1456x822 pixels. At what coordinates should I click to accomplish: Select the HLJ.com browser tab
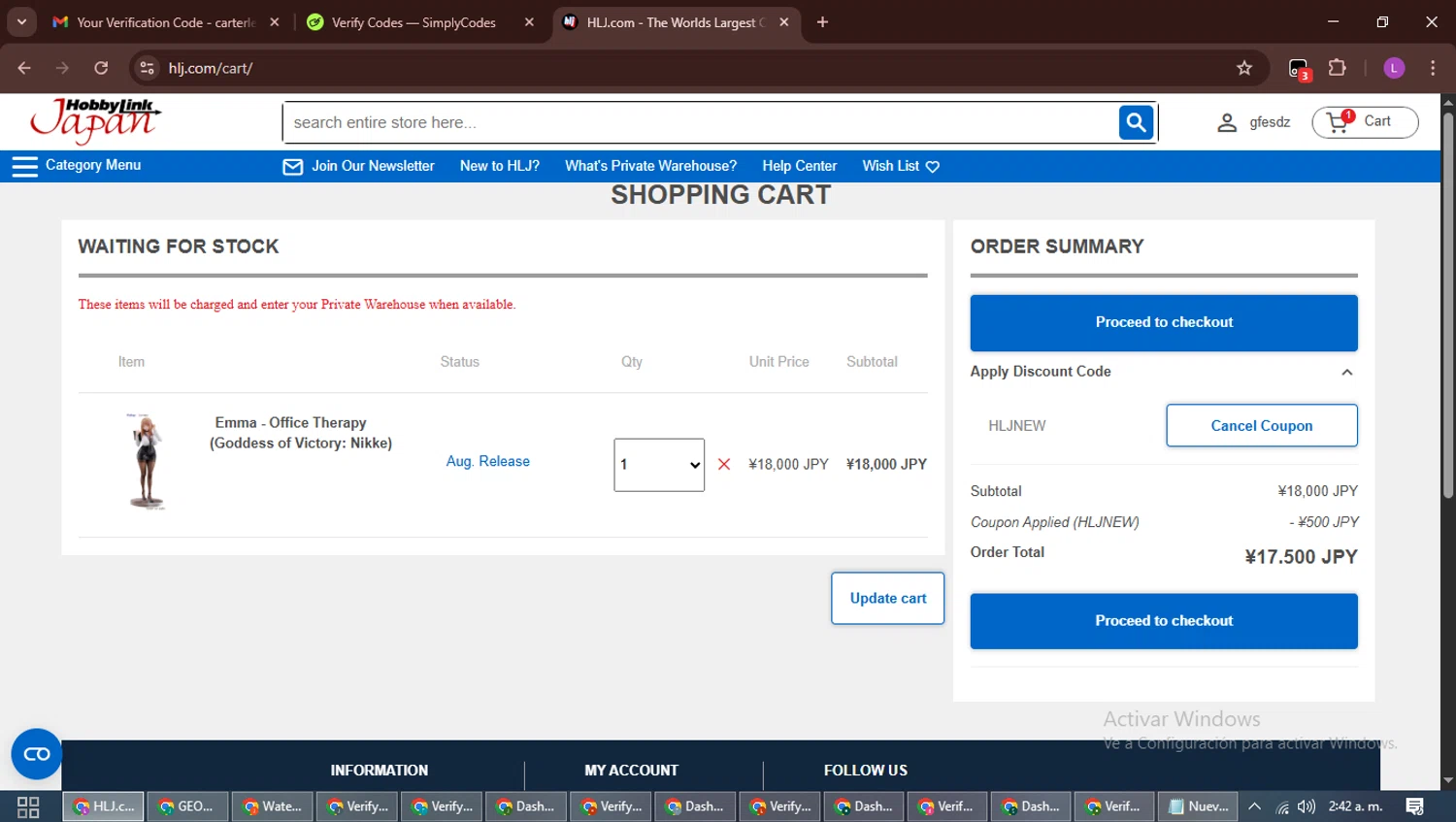point(677,22)
